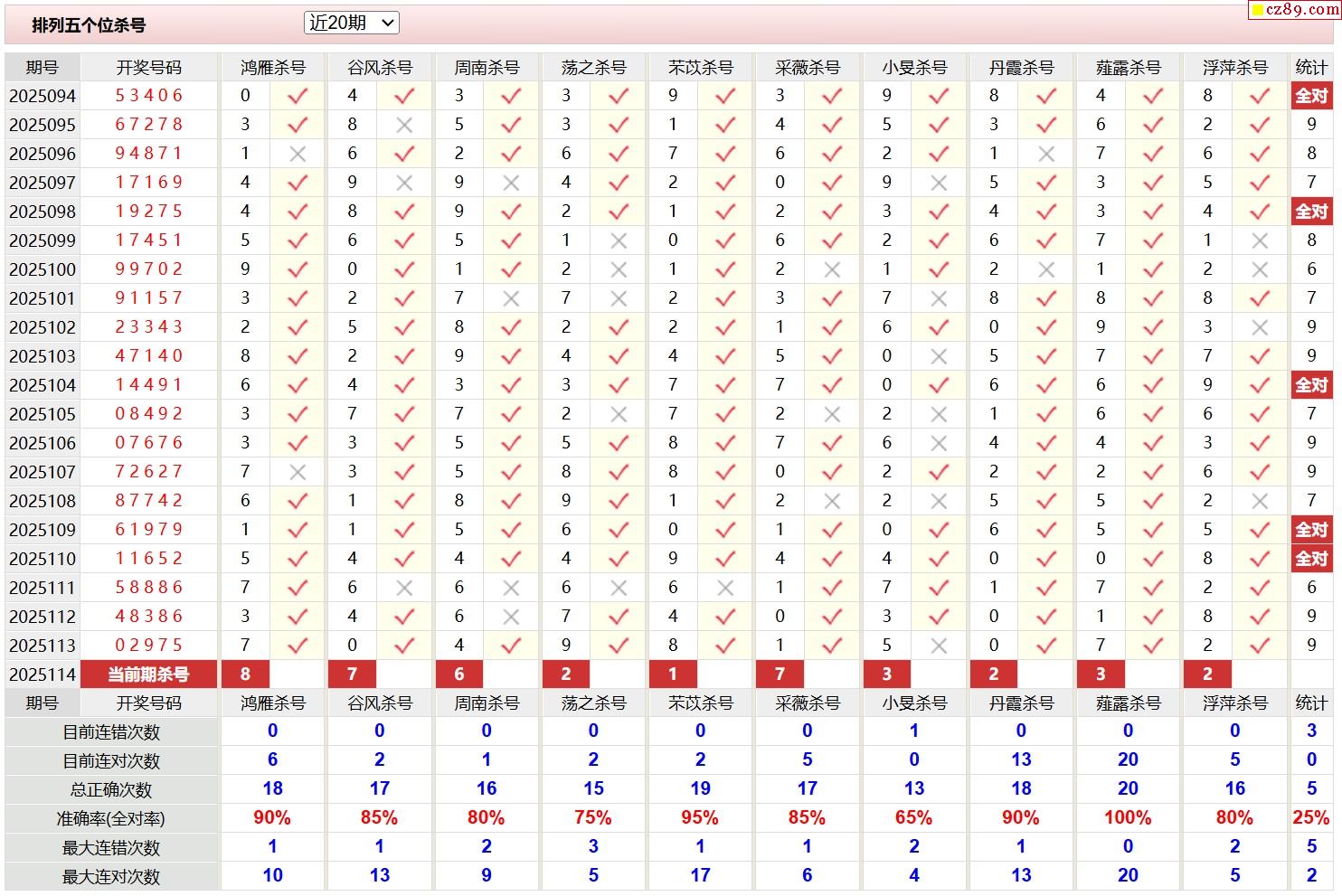1342x896 pixels.
Task: Click the cross mark for 丹霞杀号 in row 2025096
Action: click(1046, 154)
